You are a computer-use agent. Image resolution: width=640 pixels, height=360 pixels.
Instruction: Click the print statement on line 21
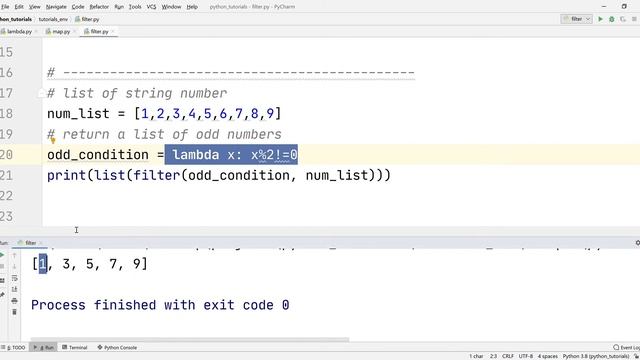coord(219,176)
